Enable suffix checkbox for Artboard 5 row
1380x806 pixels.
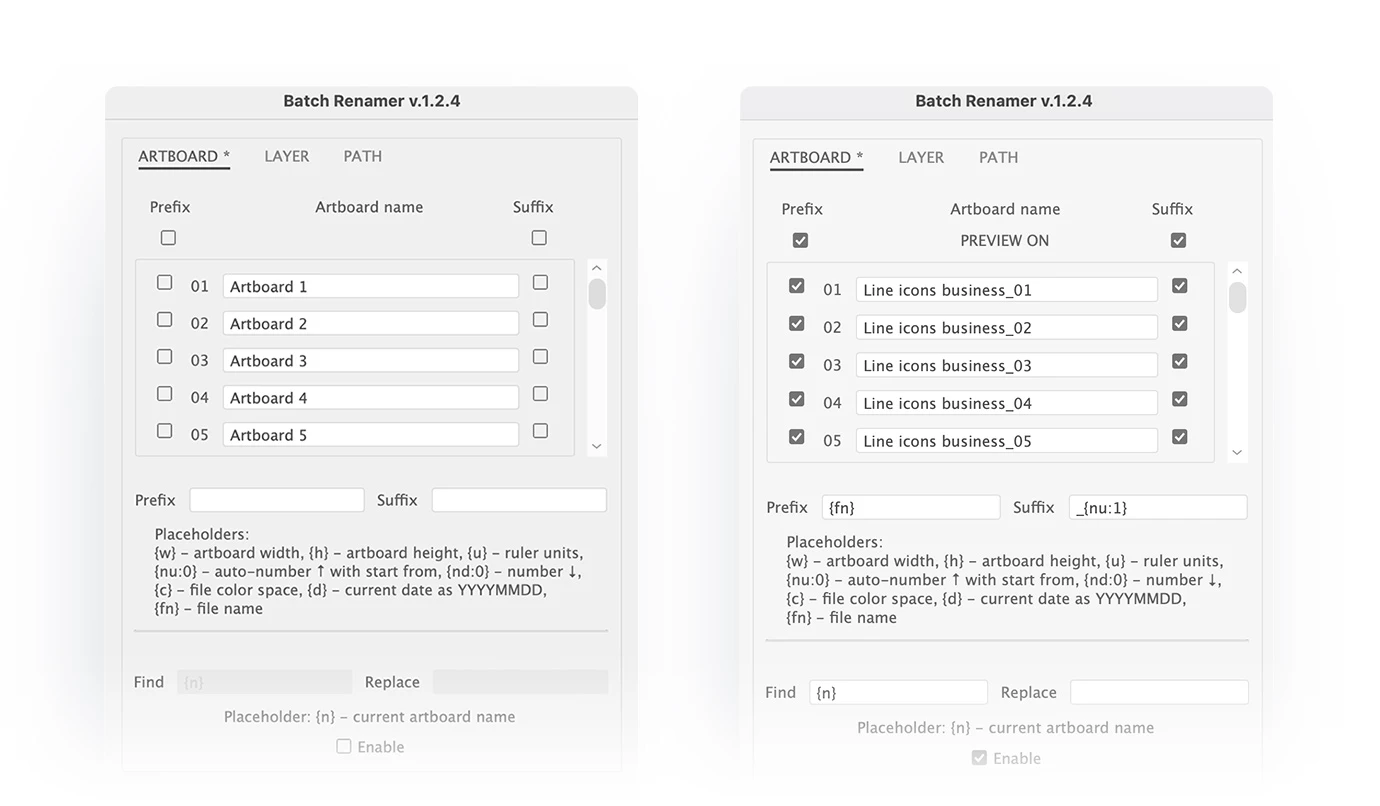tap(540, 431)
